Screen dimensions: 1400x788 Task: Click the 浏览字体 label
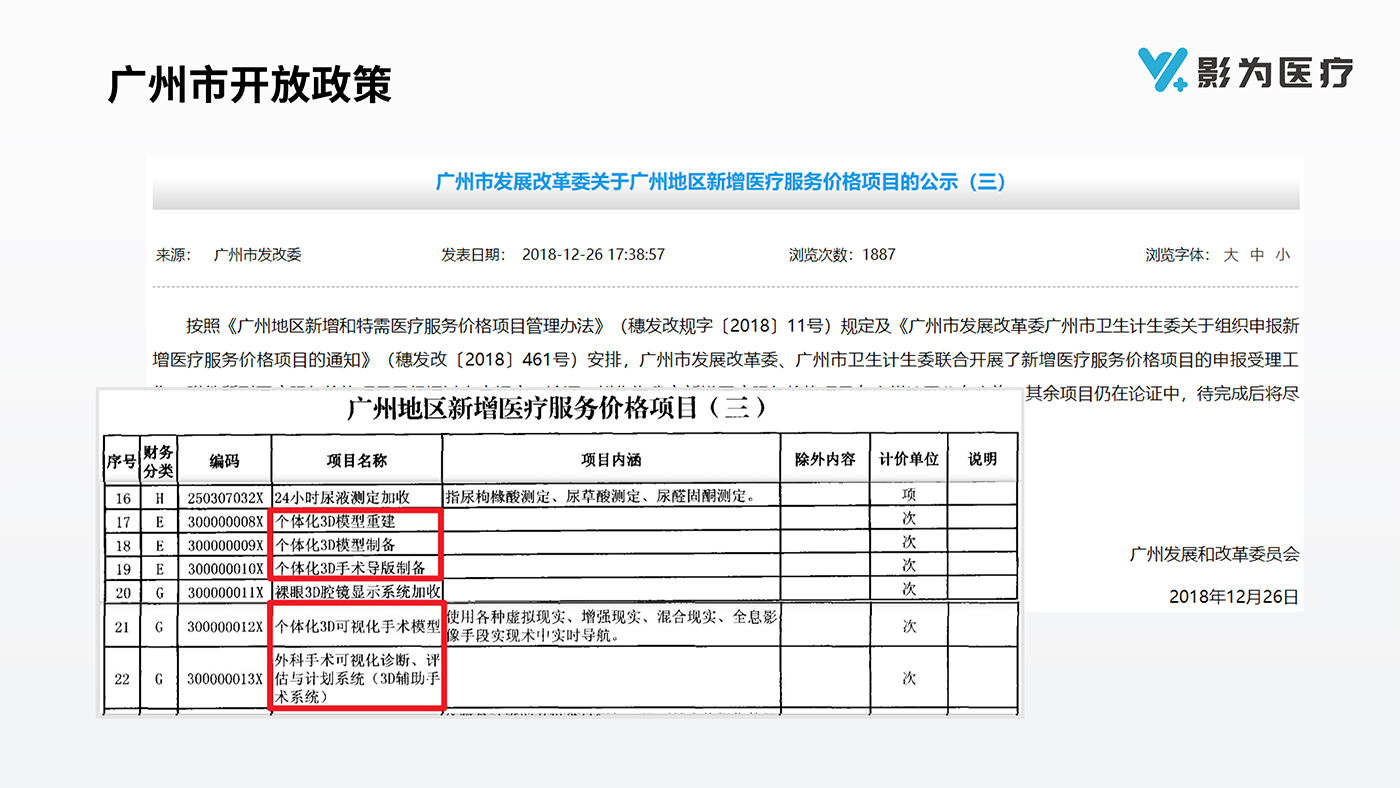pos(1177,255)
